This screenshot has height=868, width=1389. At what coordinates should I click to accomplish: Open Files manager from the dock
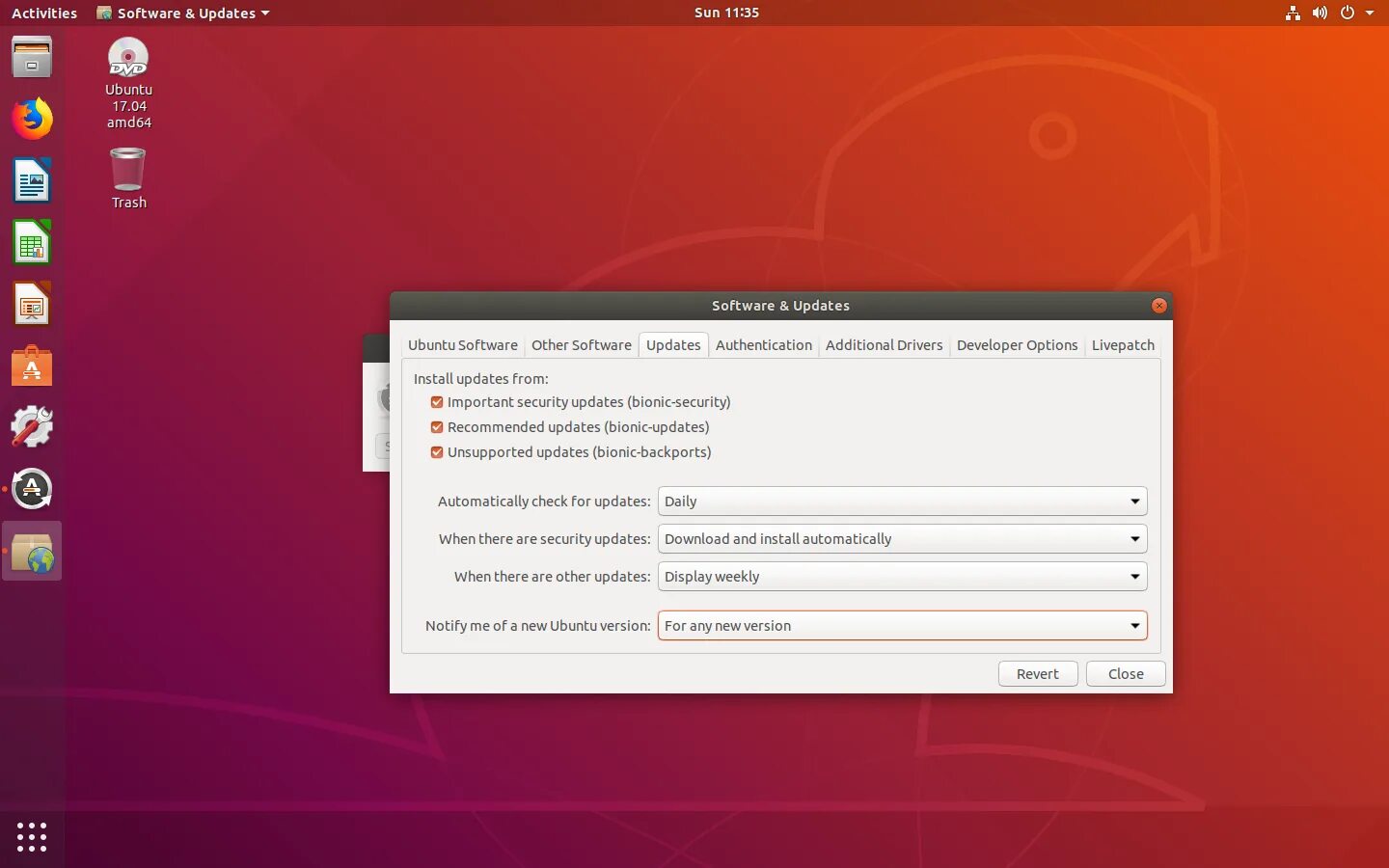32,57
